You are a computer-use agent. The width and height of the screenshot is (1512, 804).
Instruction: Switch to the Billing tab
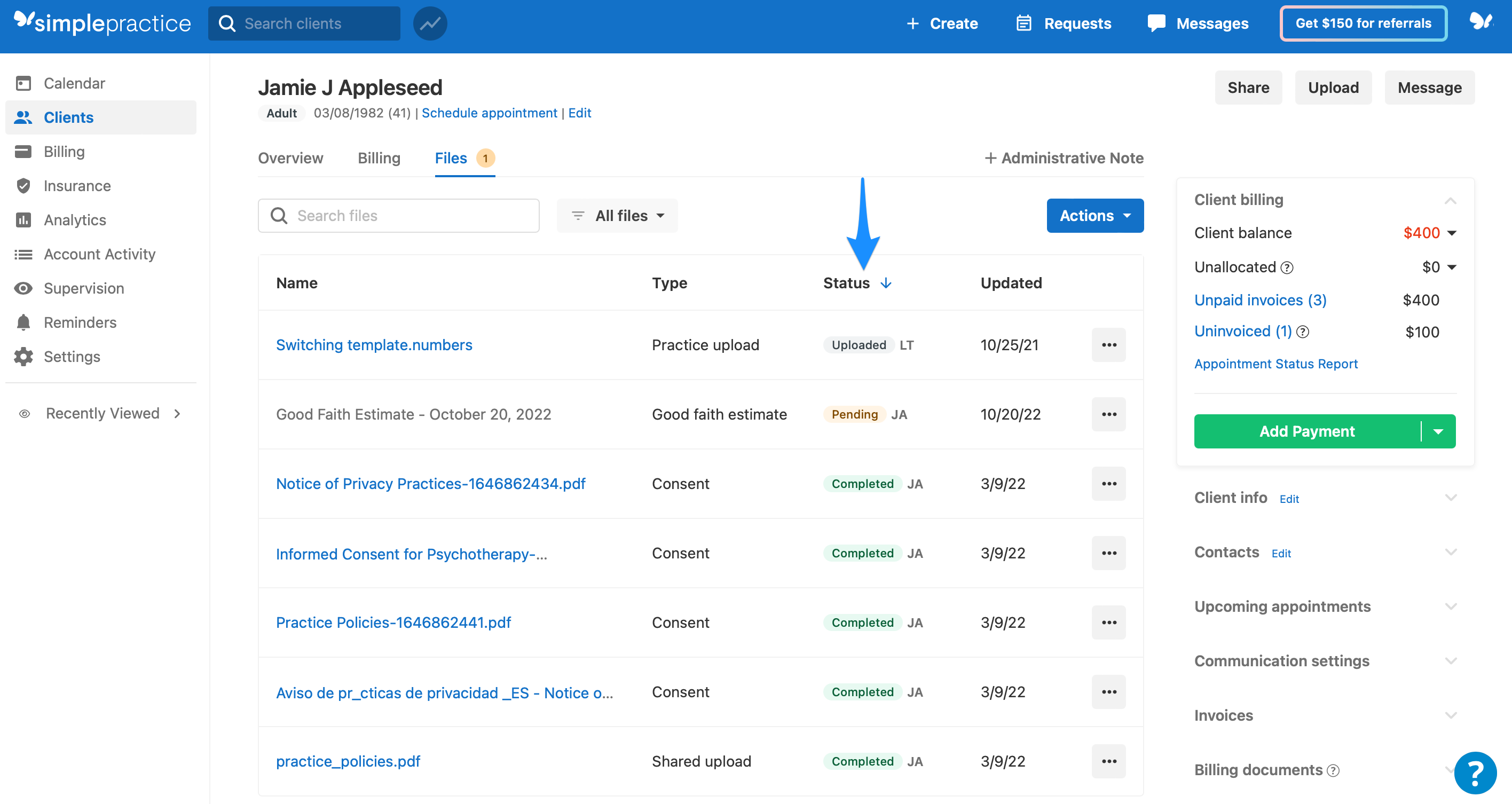(x=379, y=158)
